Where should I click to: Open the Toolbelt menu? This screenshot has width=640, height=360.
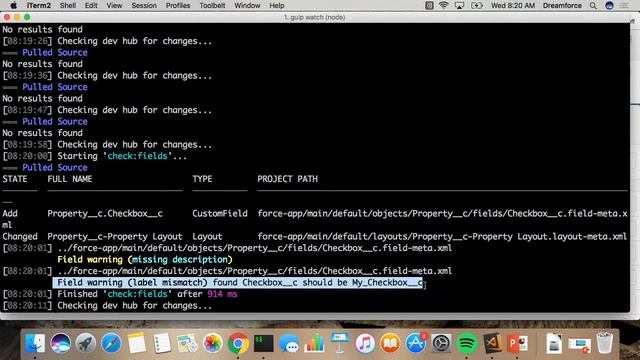point(212,5)
